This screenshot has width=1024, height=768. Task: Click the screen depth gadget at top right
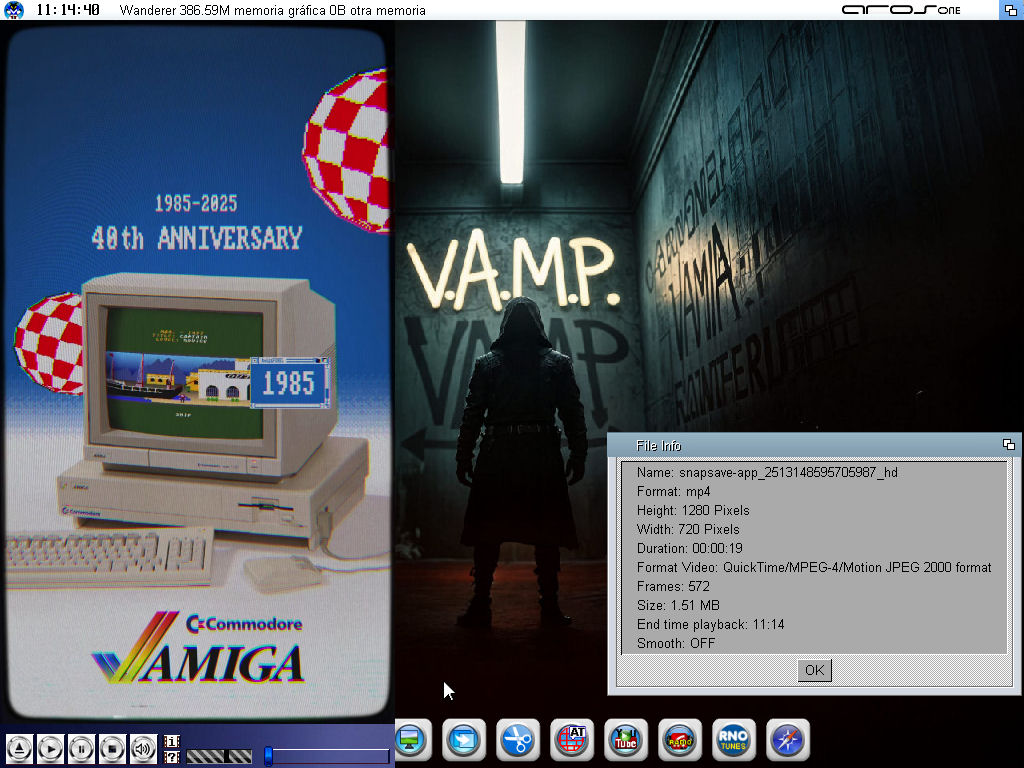1010,10
